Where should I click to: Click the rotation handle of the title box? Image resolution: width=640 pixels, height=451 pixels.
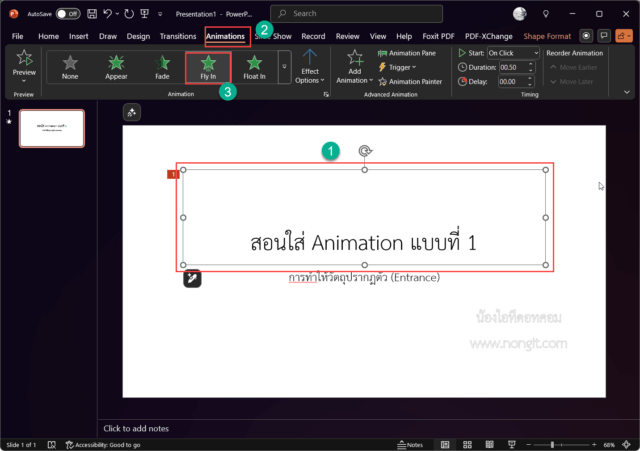(x=364, y=151)
